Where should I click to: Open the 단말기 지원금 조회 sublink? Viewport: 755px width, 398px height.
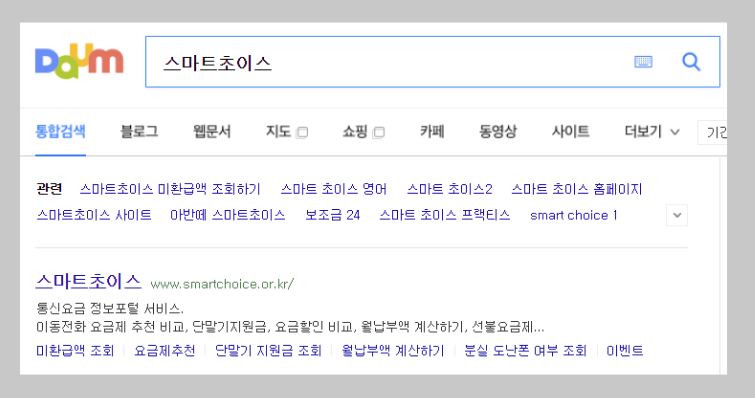pyautogui.click(x=268, y=350)
